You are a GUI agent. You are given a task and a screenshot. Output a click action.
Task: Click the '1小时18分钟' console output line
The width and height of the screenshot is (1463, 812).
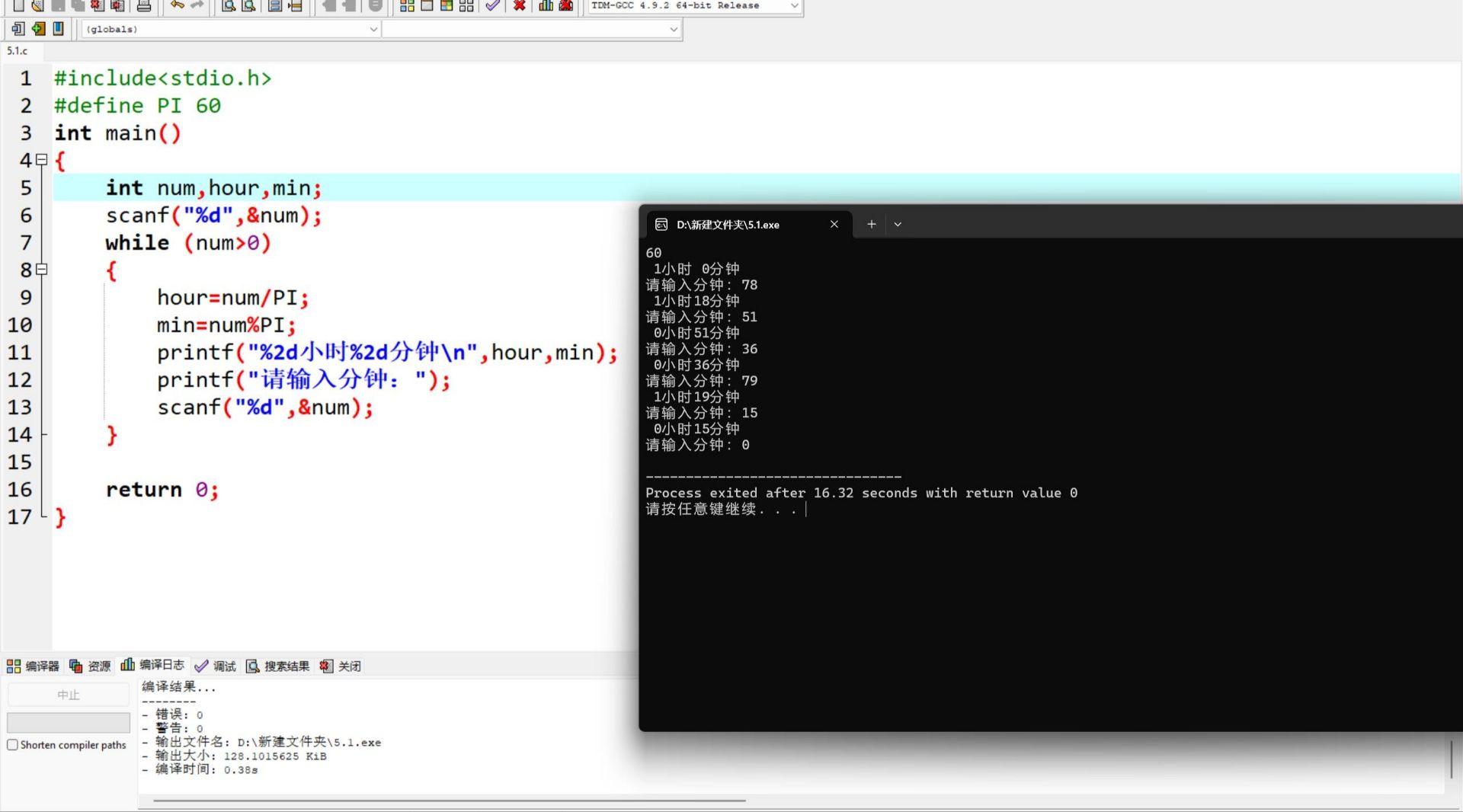[x=696, y=301]
